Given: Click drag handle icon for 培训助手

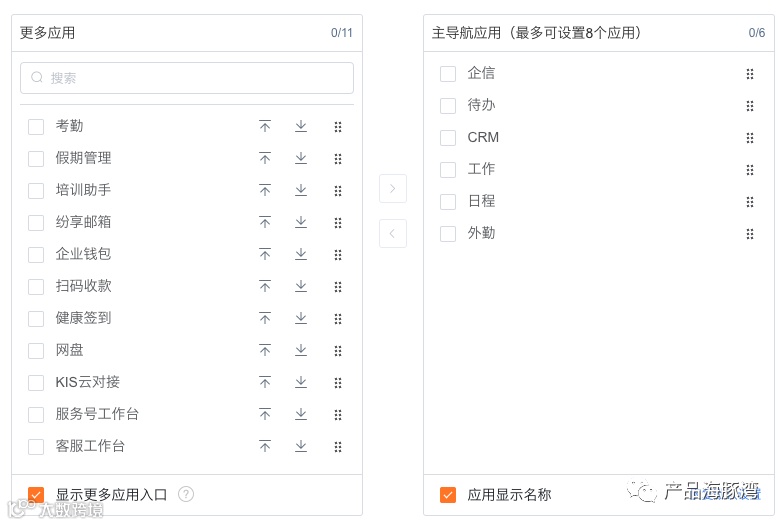Looking at the screenshot, I should click(338, 190).
